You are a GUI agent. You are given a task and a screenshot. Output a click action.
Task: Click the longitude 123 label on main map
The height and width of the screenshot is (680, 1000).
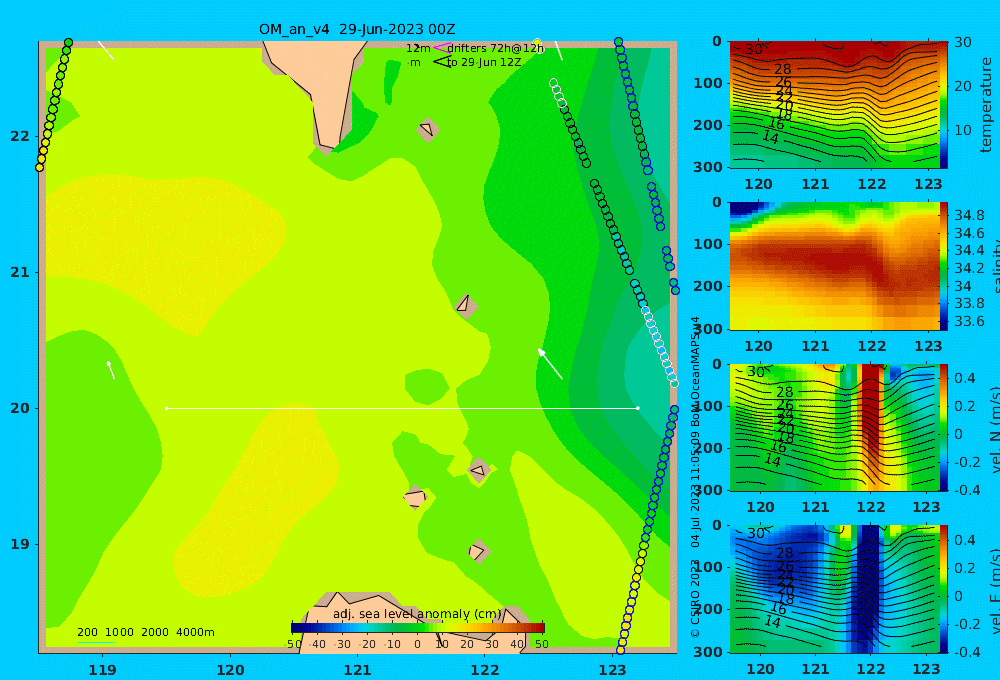click(x=613, y=670)
